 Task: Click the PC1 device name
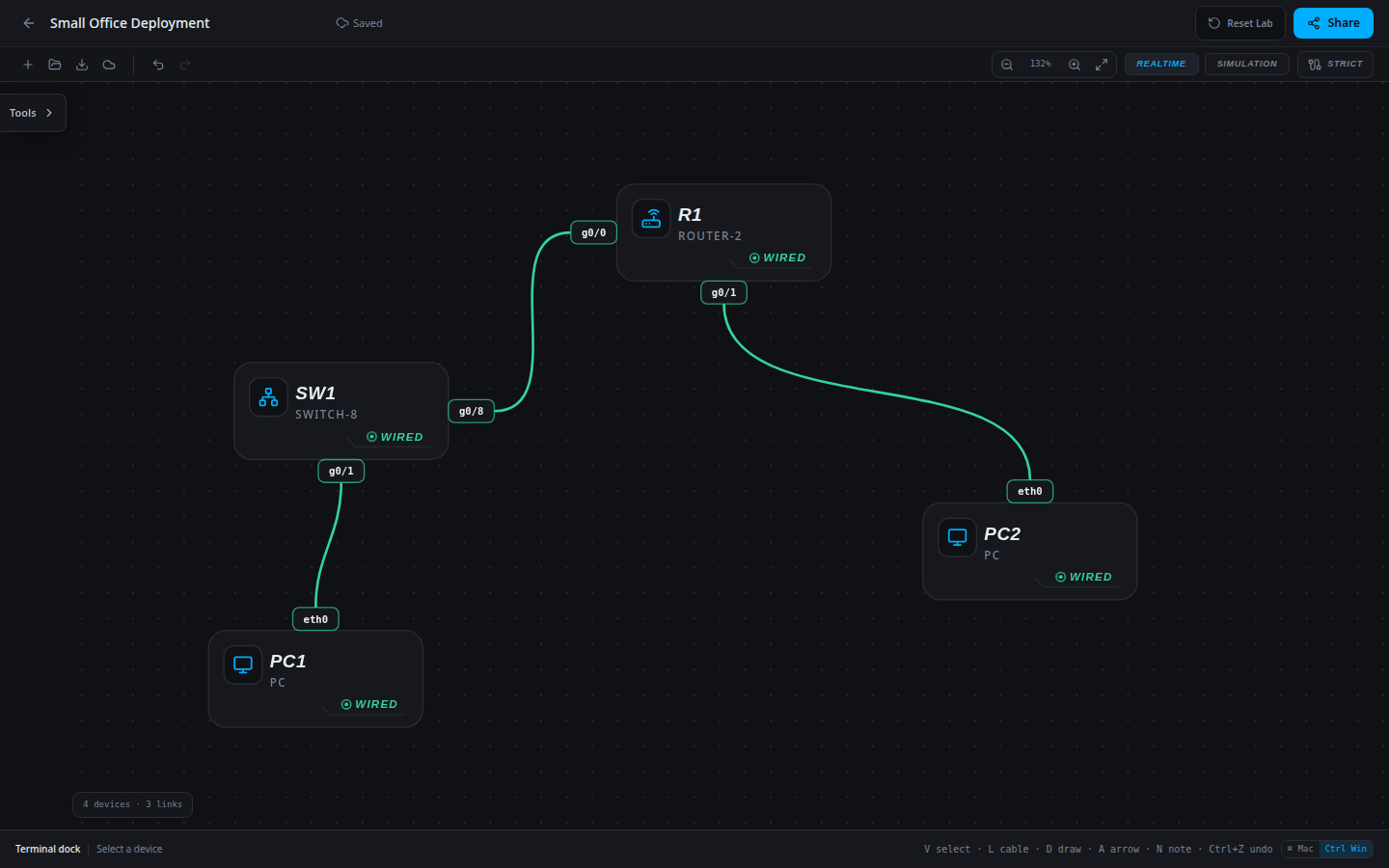tap(287, 662)
